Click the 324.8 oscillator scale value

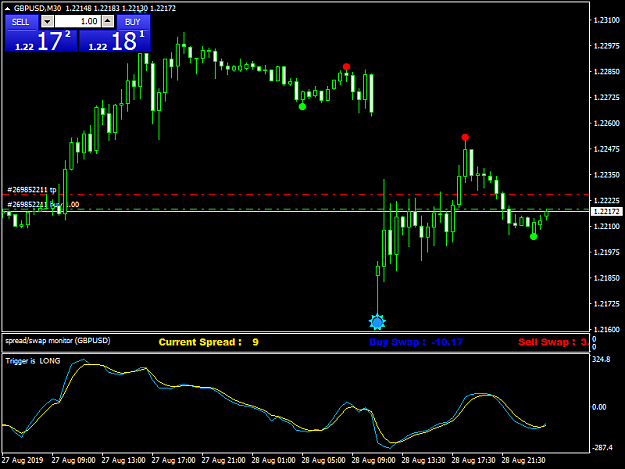[601, 359]
